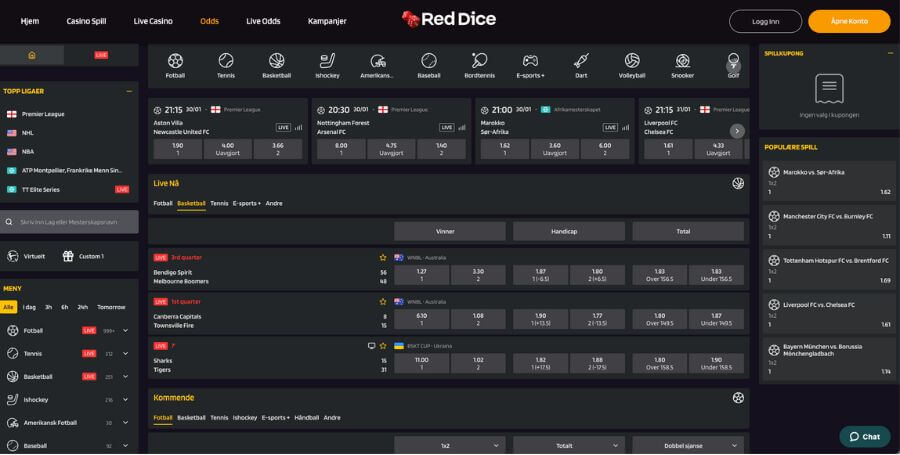Go to Kampanjer in top menu
The height and width of the screenshot is (455, 900).
pyautogui.click(x=327, y=21)
